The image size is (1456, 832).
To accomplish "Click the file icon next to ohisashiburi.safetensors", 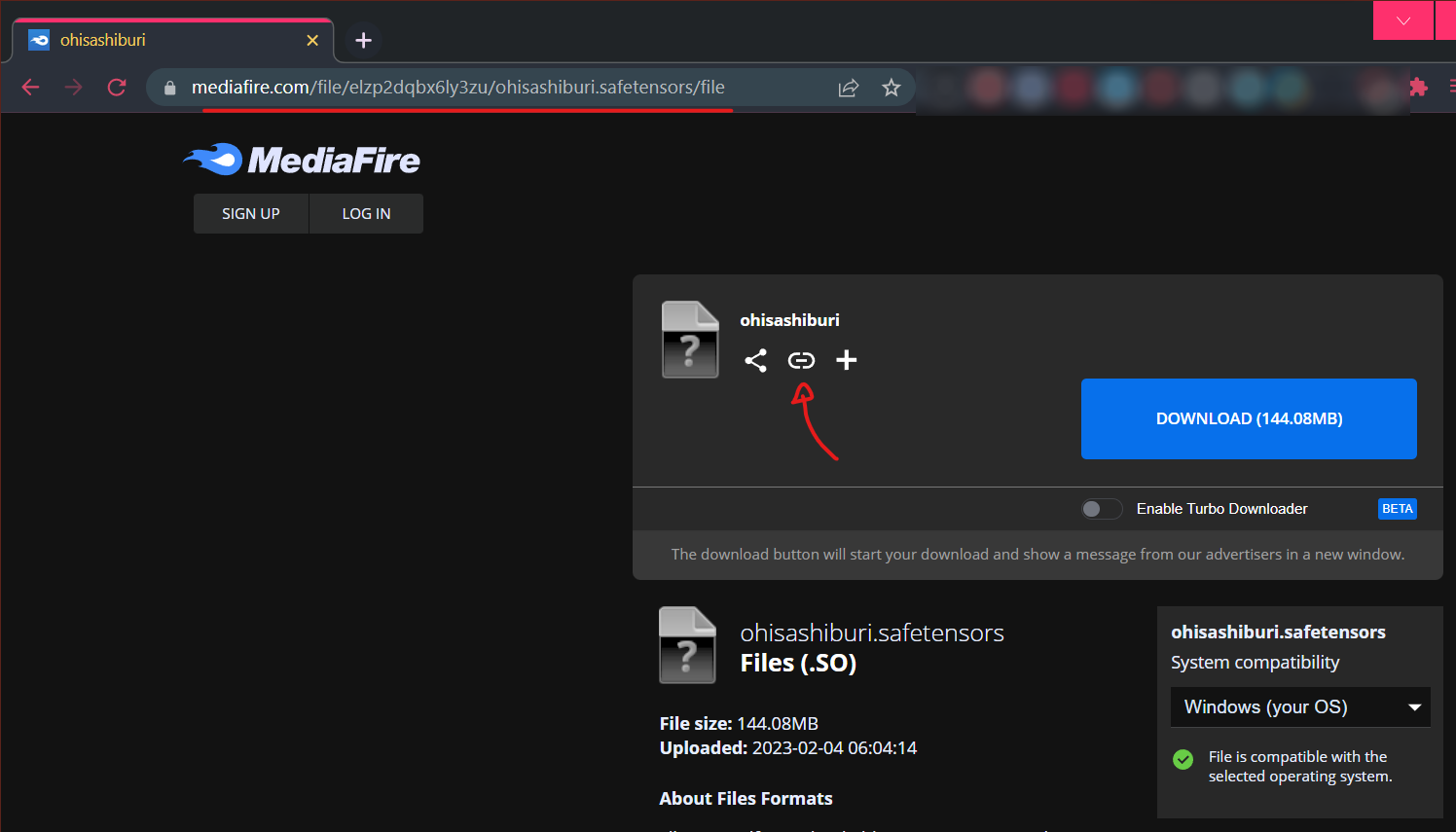I will pyautogui.click(x=688, y=645).
